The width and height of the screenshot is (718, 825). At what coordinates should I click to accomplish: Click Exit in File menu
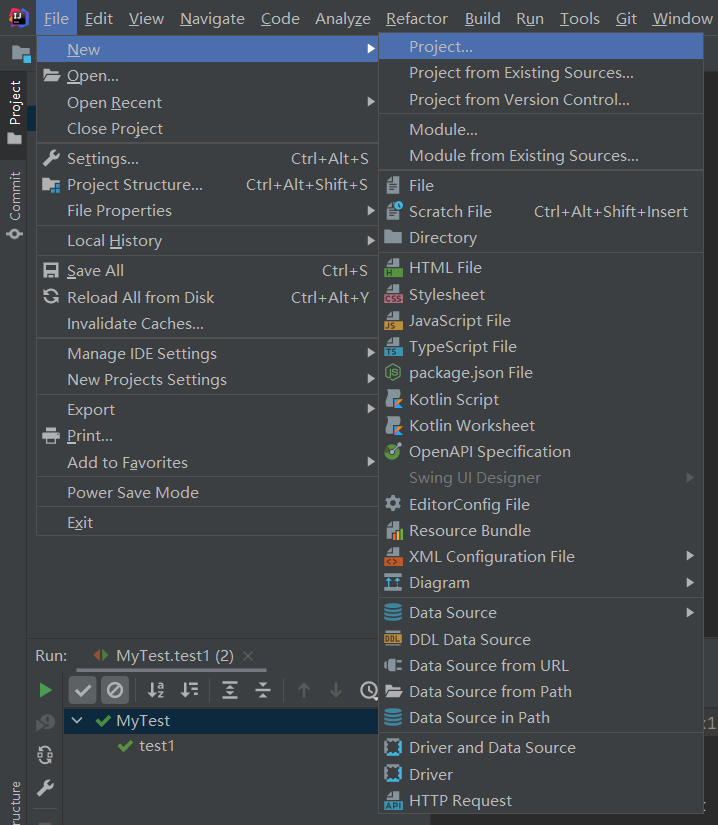point(207,522)
